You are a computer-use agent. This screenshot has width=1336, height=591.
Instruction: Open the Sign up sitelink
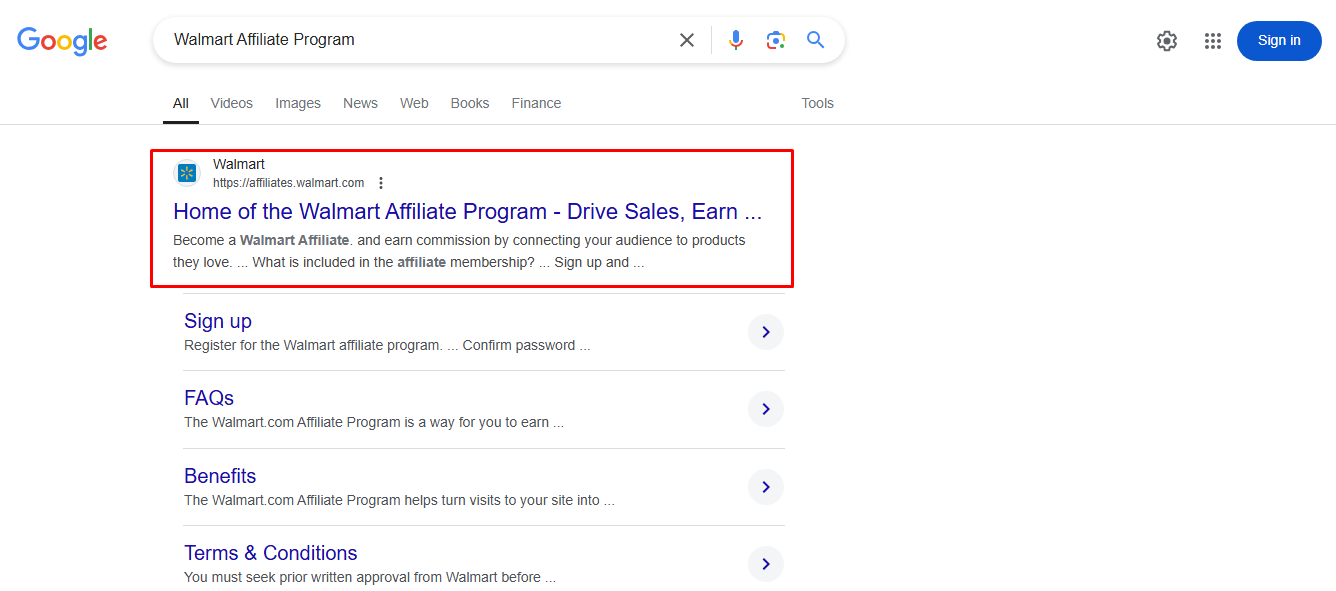(218, 321)
